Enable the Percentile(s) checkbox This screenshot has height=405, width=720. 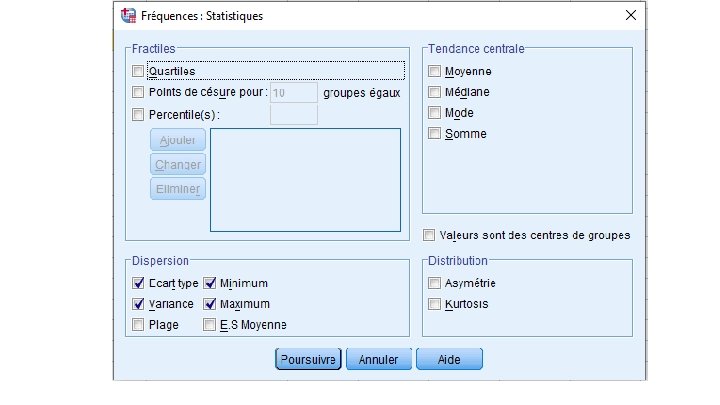[x=138, y=114]
